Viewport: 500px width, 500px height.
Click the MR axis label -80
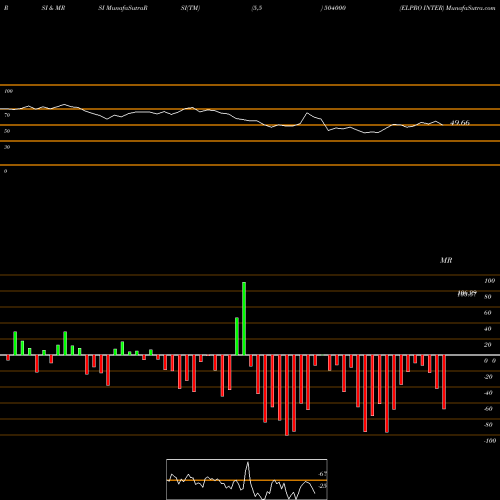[488, 425]
